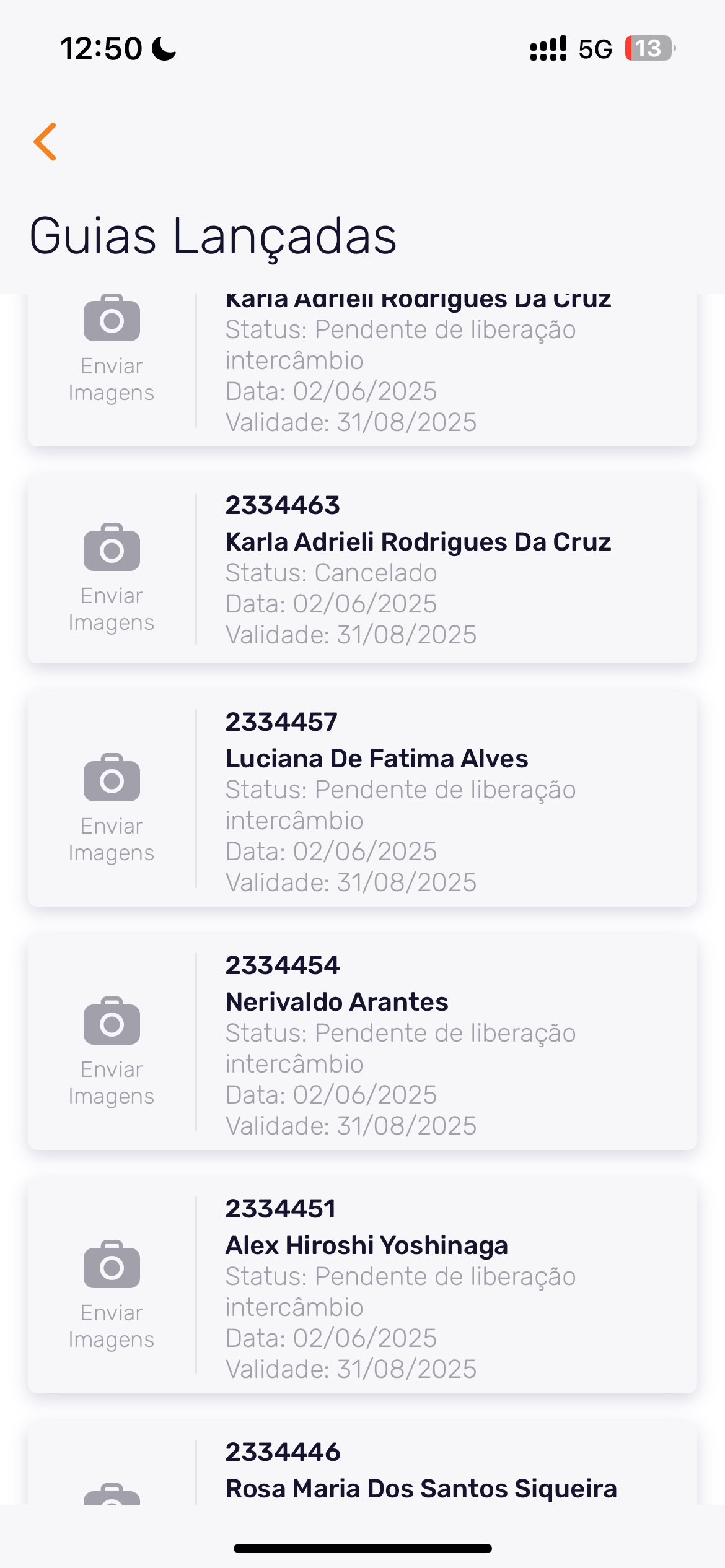This screenshot has height=1568, width=725.
Task: Open Rosa Maria Dos Santos Siqueira guide
Action: (x=421, y=1489)
